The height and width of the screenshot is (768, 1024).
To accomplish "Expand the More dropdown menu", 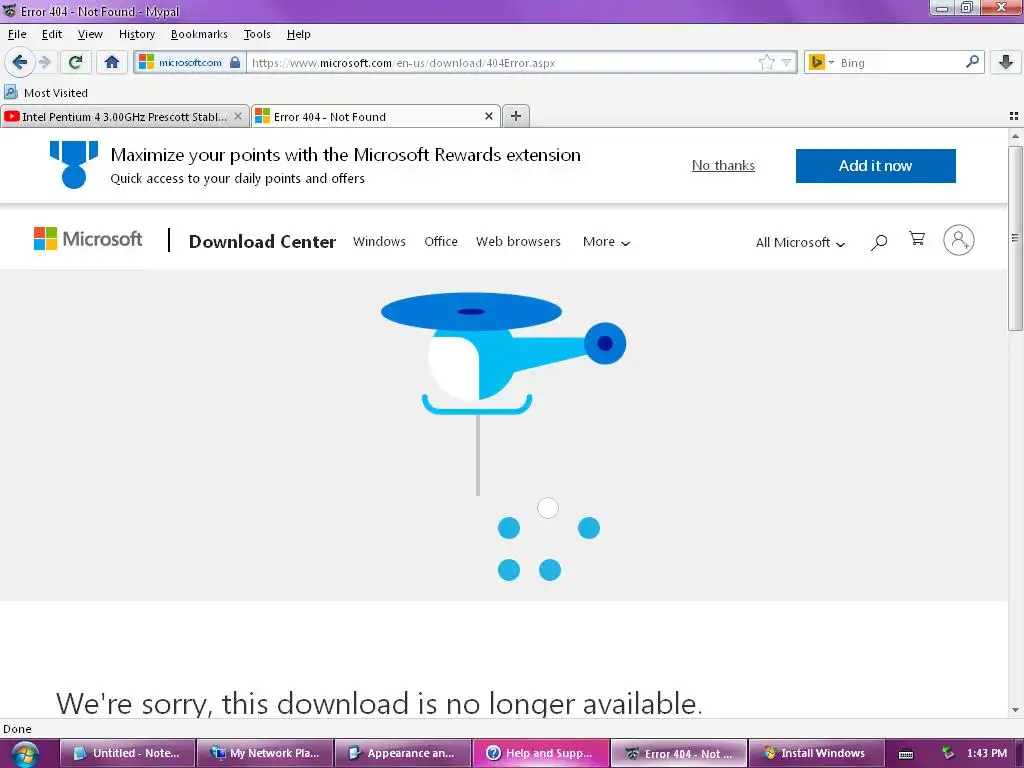I will click(x=606, y=242).
